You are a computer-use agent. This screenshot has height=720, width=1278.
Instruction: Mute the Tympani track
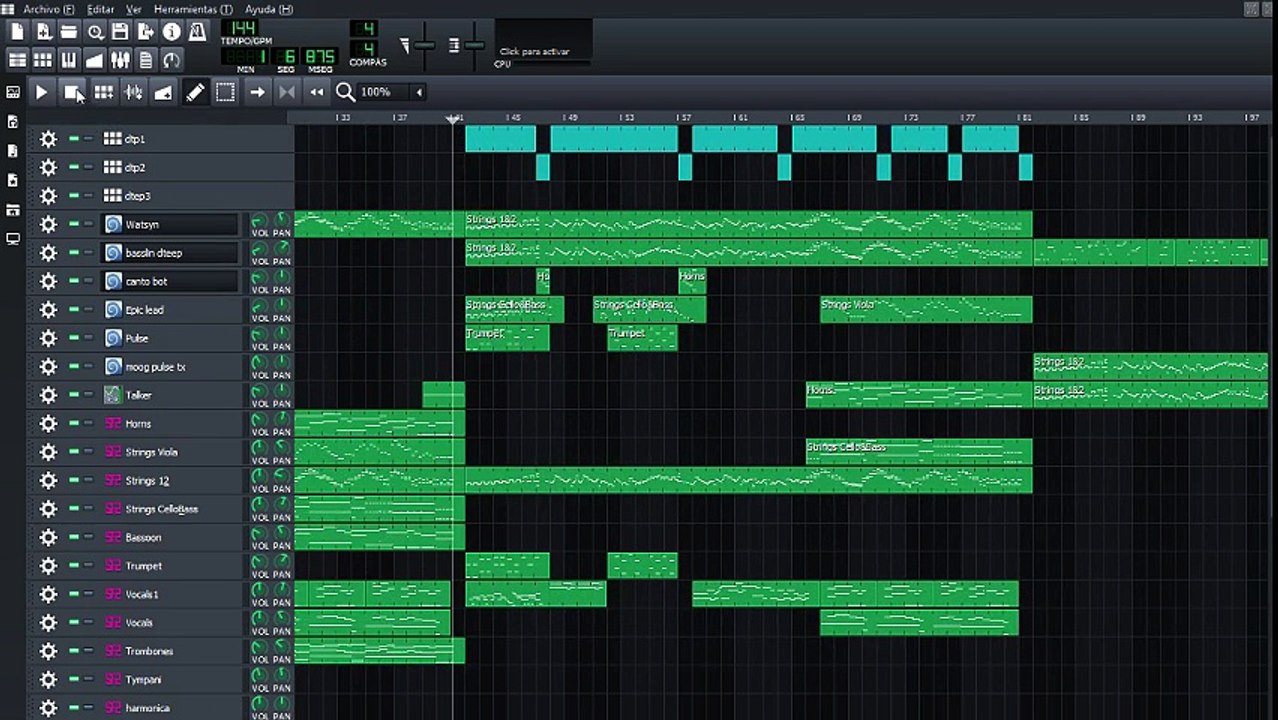click(x=74, y=679)
